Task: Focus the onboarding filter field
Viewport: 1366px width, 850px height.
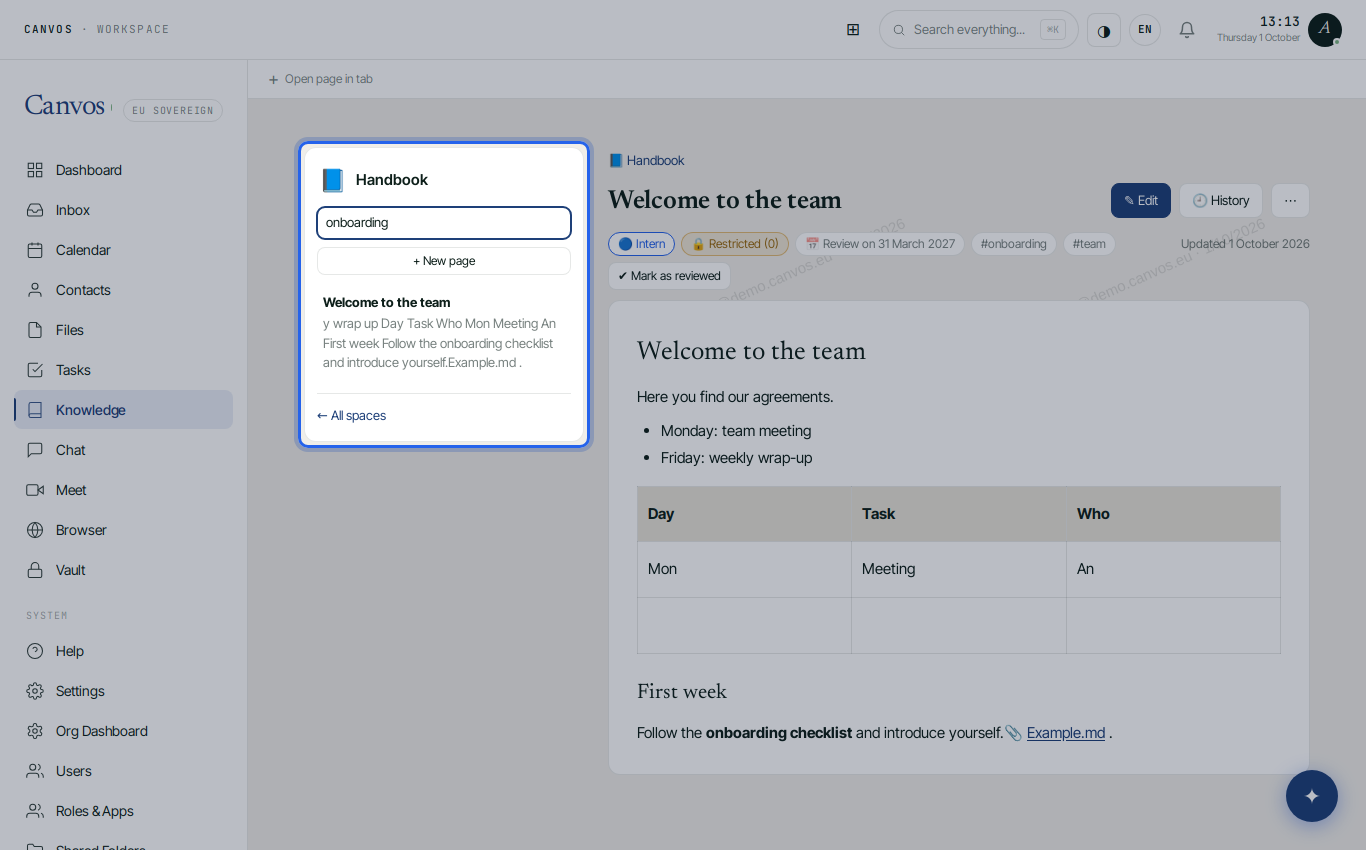Action: [444, 223]
